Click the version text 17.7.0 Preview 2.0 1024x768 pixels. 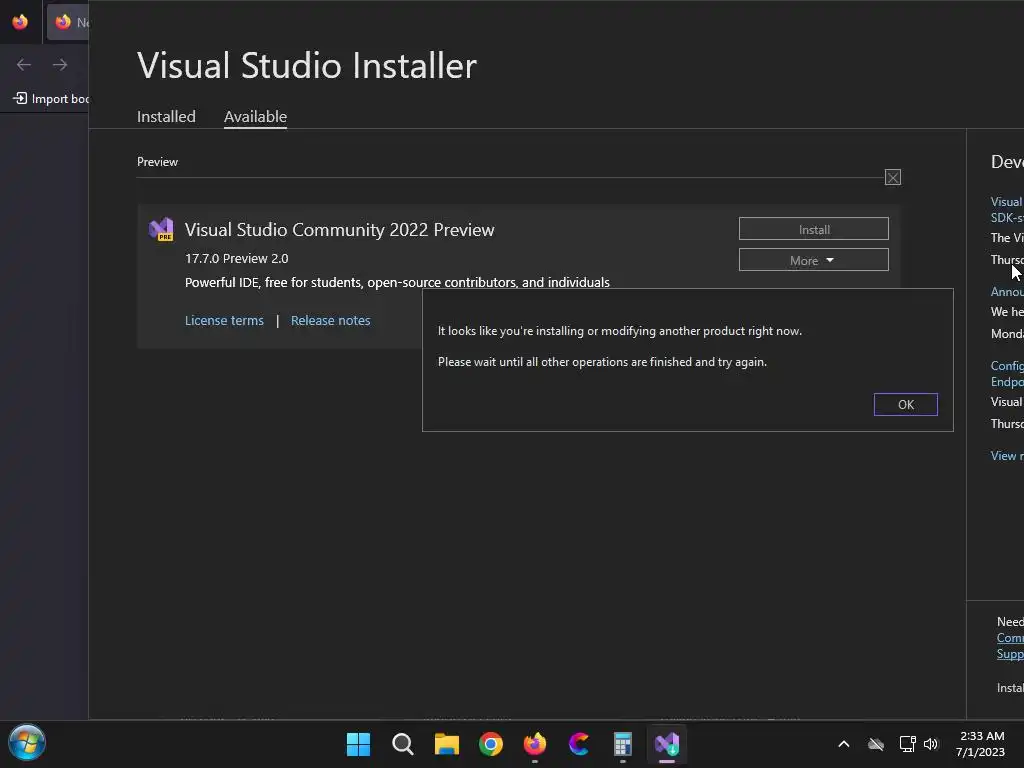click(236, 259)
